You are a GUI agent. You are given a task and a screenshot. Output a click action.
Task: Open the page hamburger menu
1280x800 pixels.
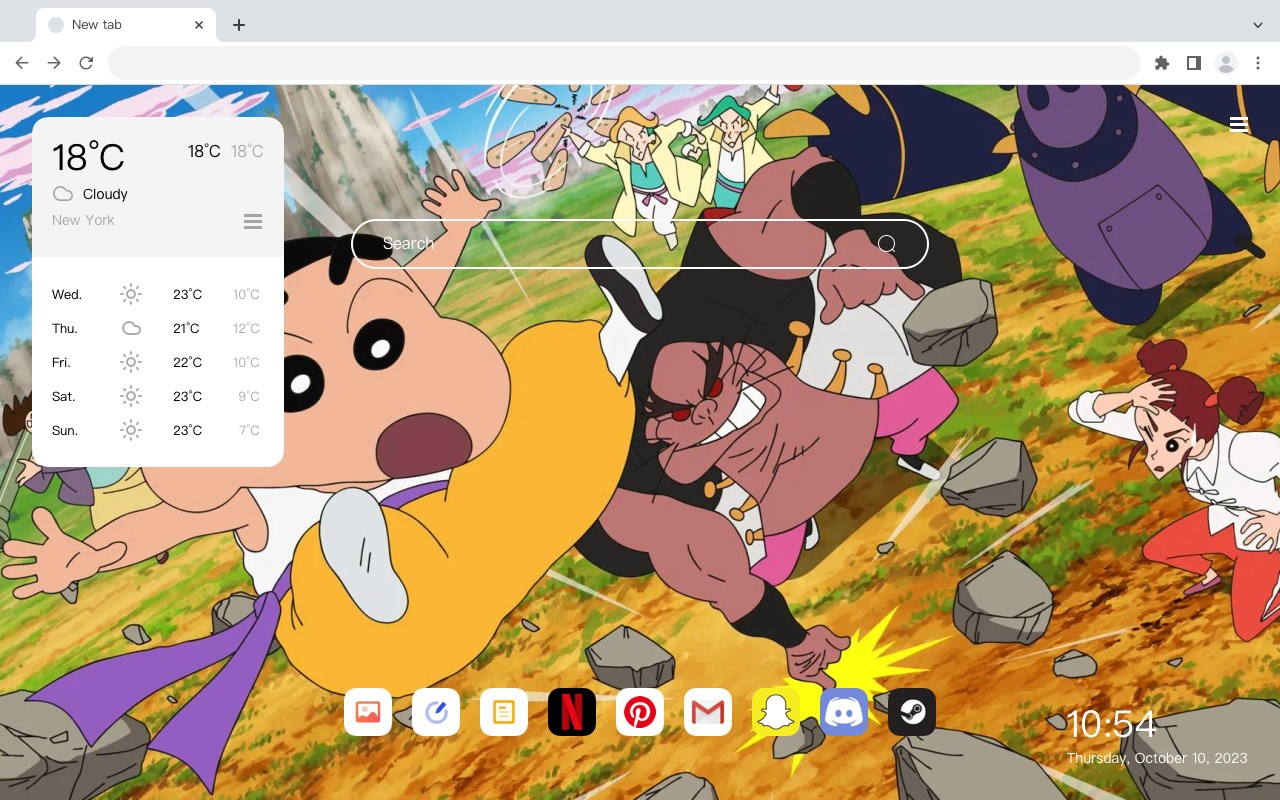pos(1239,124)
